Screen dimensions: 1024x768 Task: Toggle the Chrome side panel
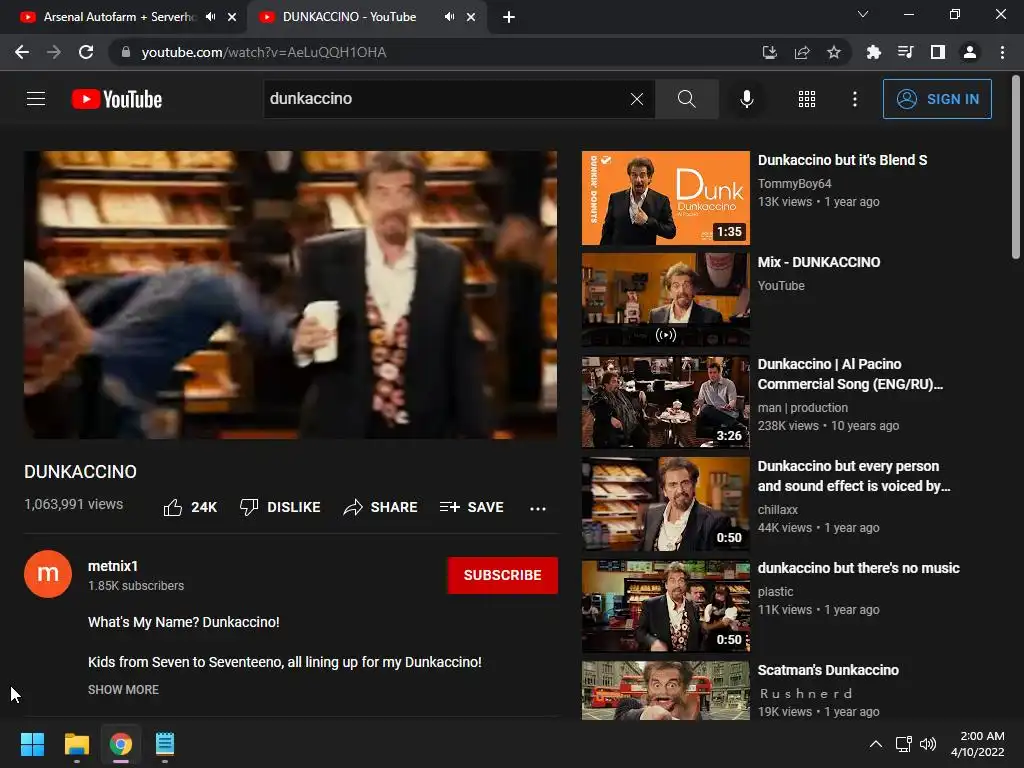pyautogui.click(x=938, y=52)
